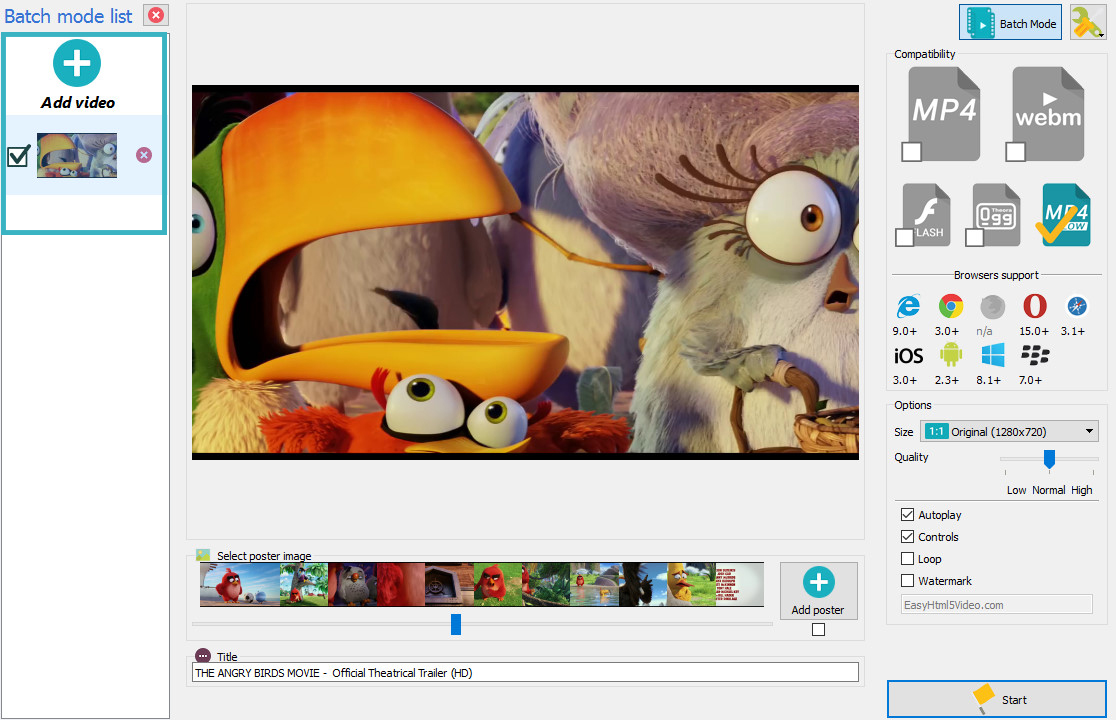Enable the Watermark checkbox

(x=908, y=581)
